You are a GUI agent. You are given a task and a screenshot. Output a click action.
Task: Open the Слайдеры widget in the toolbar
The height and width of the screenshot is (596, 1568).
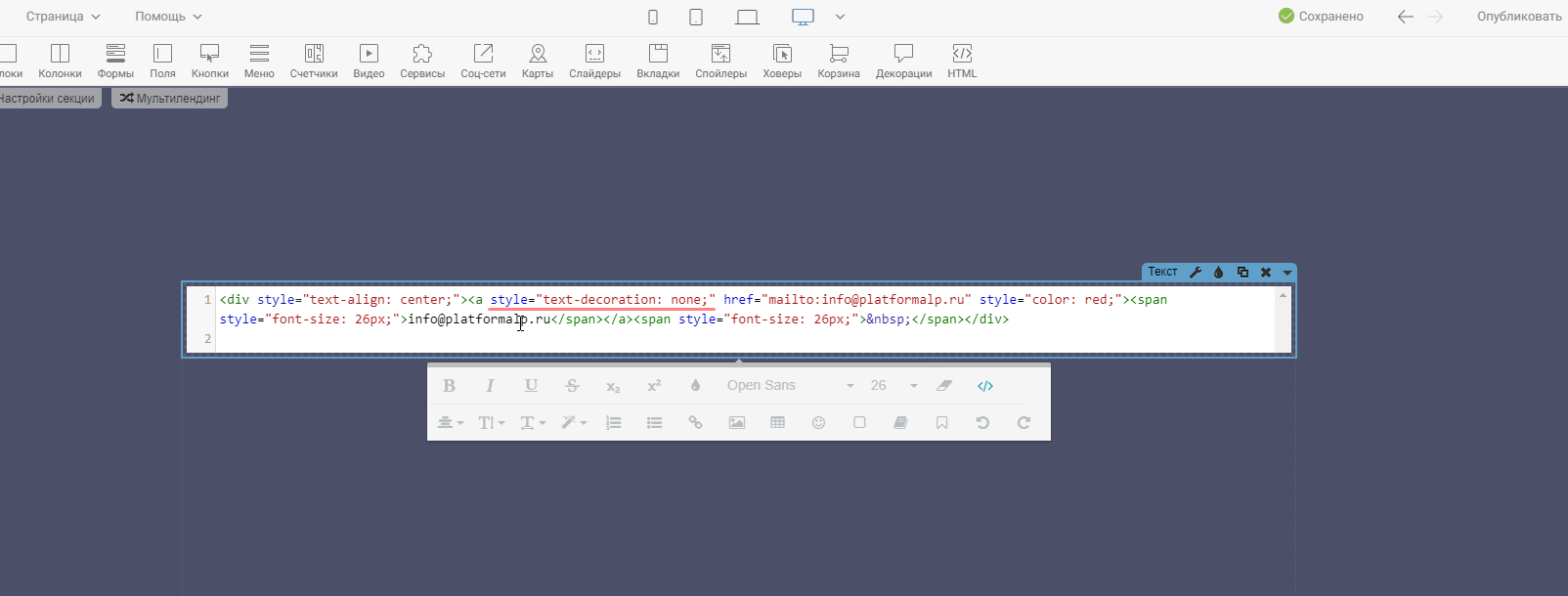[x=594, y=61]
